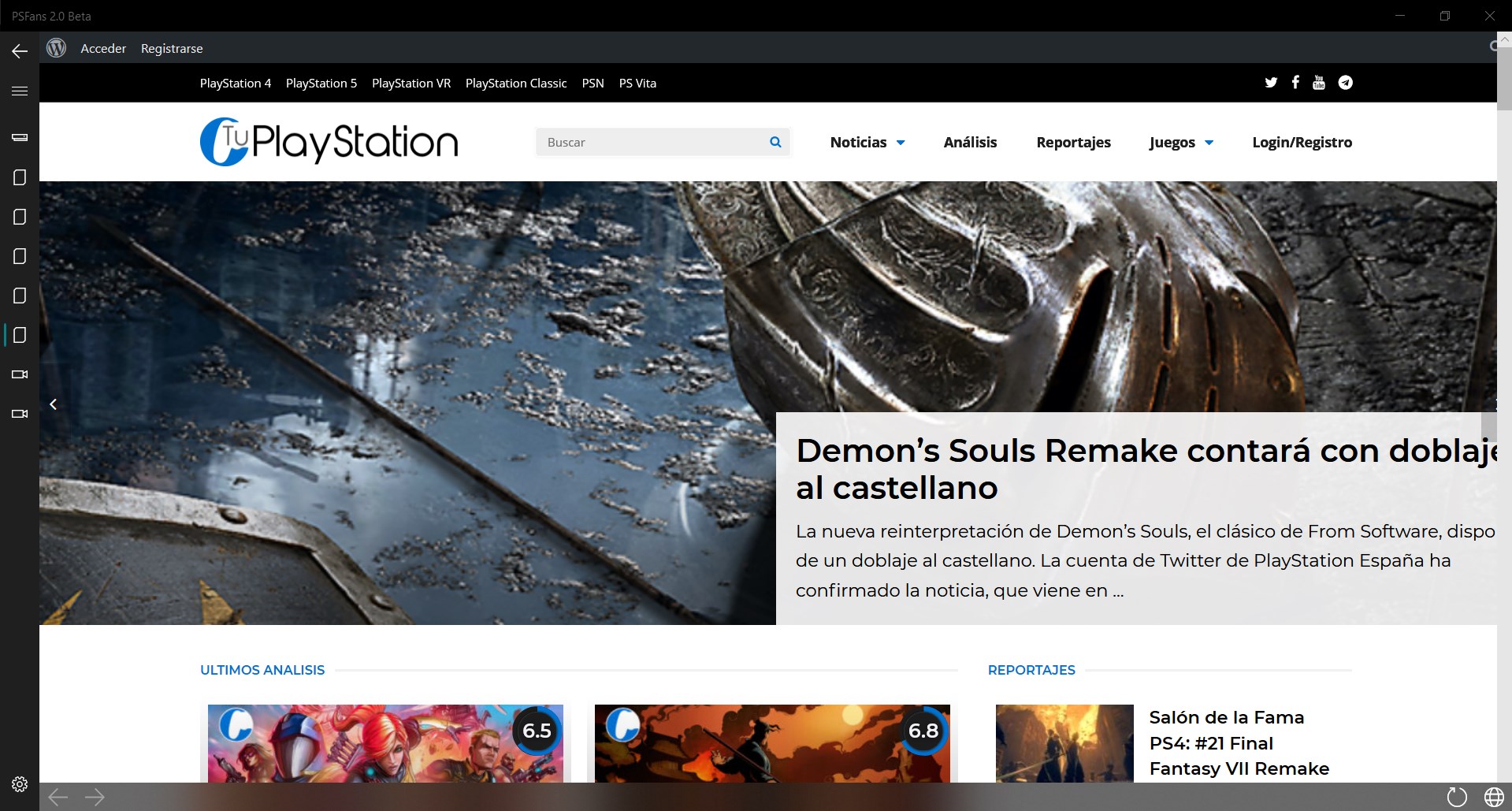Select PSN in the top bar

click(593, 83)
